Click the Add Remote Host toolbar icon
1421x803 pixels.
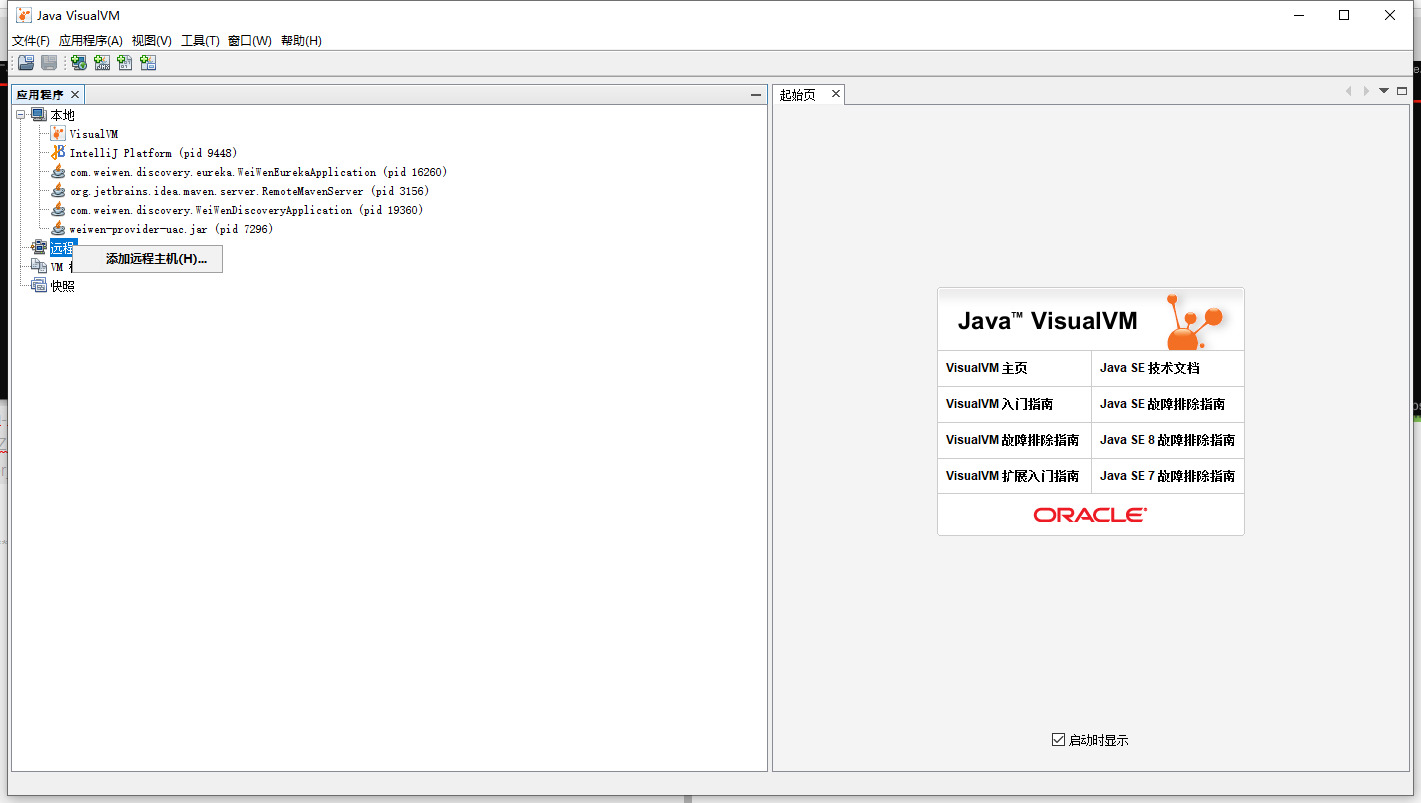tap(78, 63)
